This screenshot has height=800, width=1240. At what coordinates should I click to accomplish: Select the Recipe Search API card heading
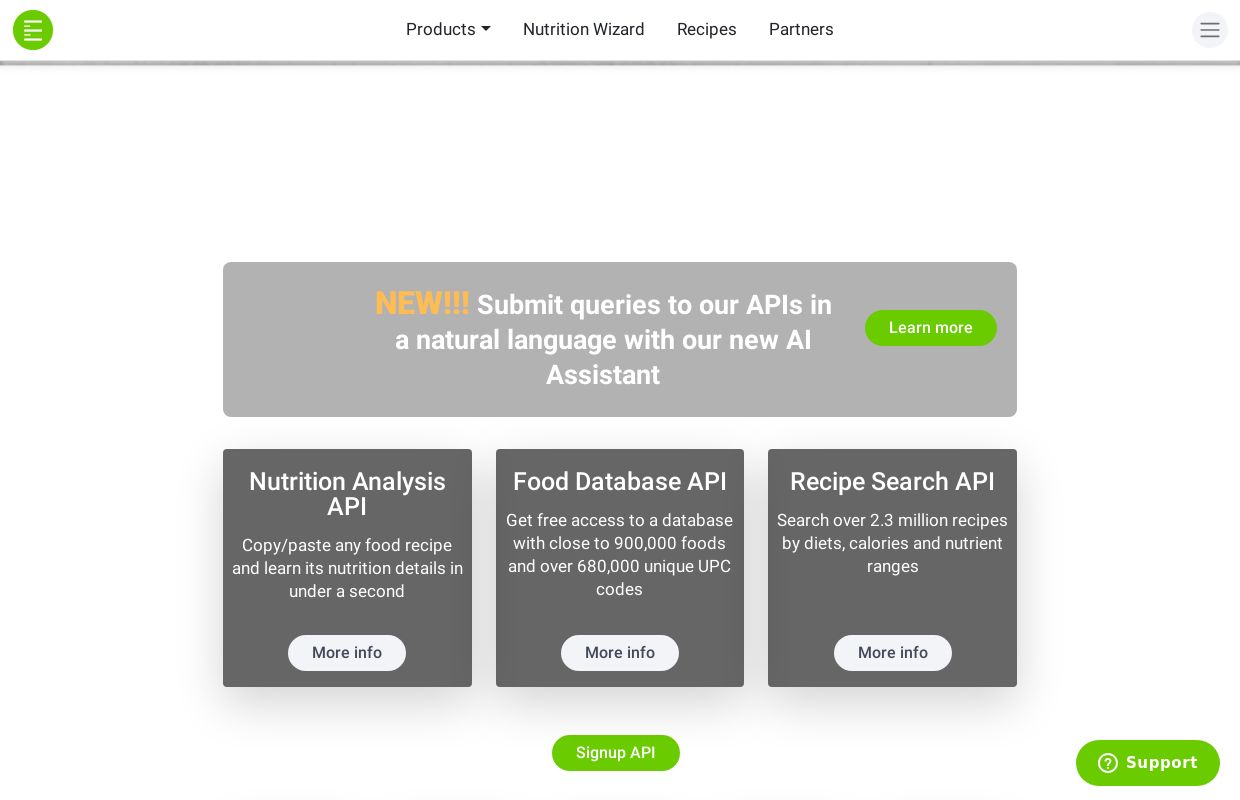(x=893, y=482)
